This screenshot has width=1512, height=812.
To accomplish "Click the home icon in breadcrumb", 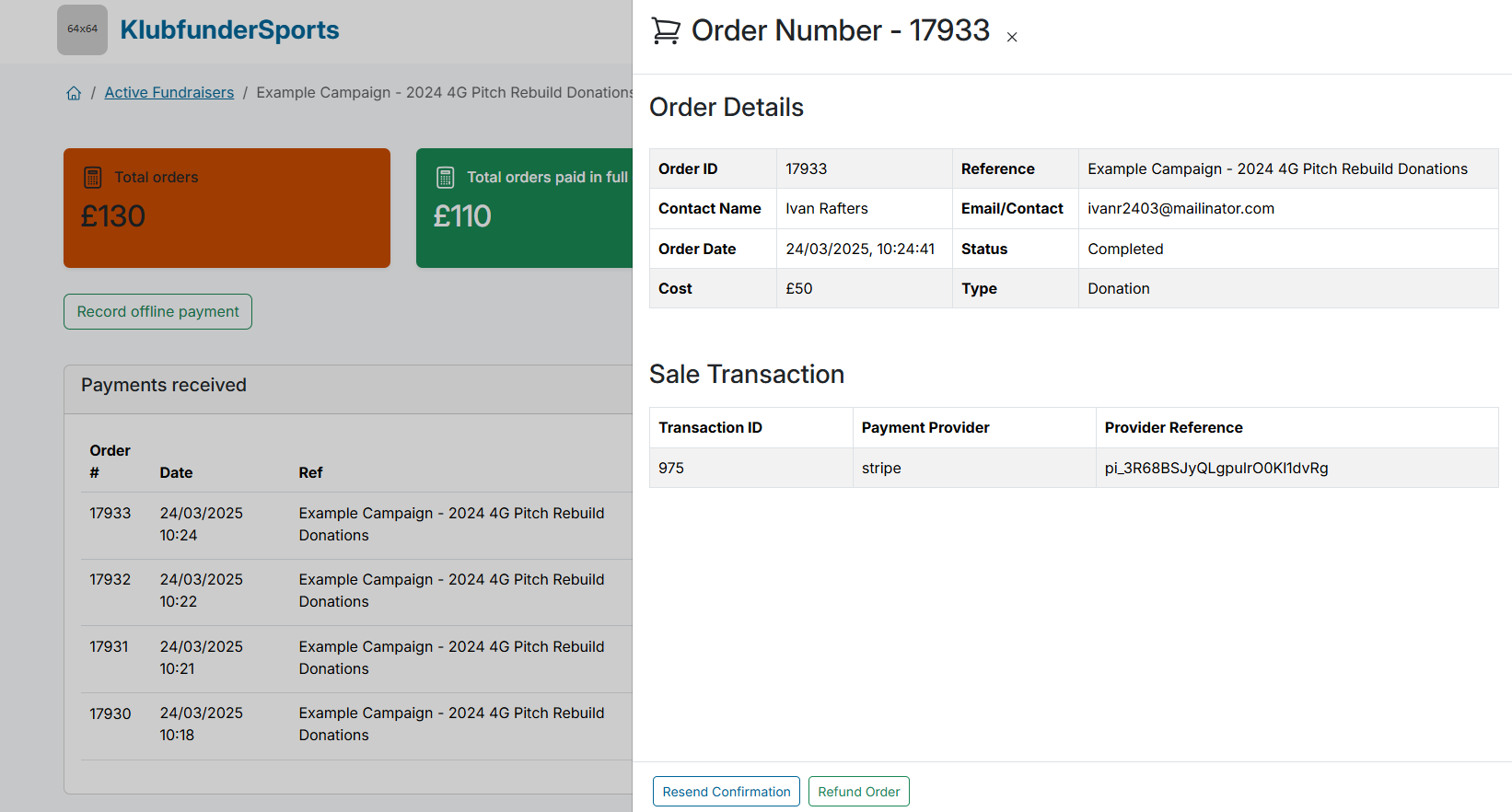I will [74, 93].
